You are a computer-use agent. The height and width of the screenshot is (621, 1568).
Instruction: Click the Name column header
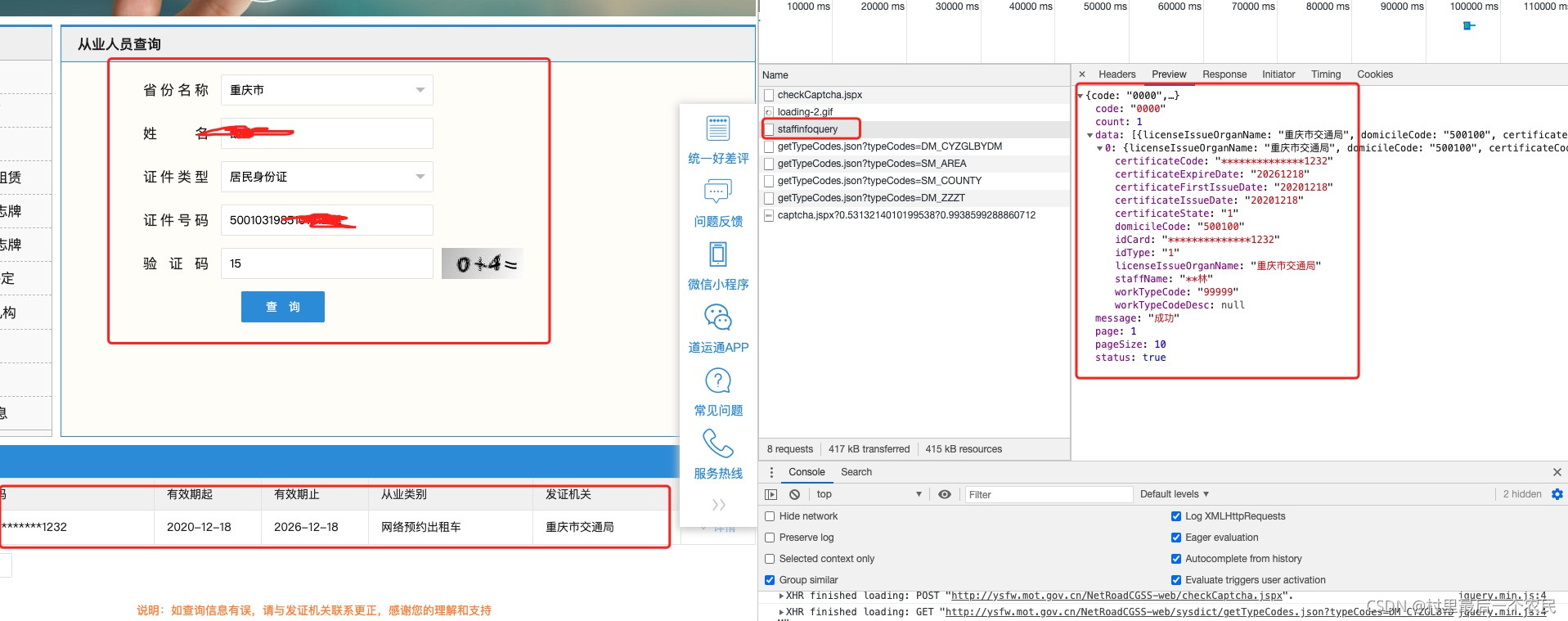pos(914,74)
